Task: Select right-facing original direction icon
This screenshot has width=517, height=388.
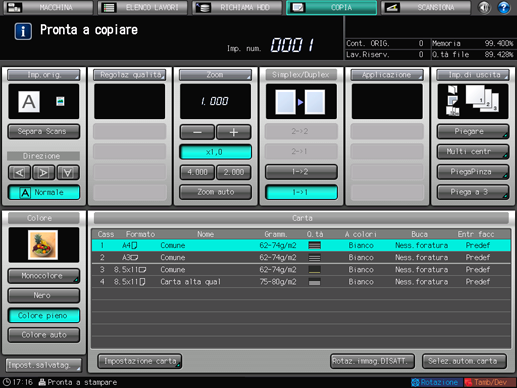Action: tap(43, 172)
